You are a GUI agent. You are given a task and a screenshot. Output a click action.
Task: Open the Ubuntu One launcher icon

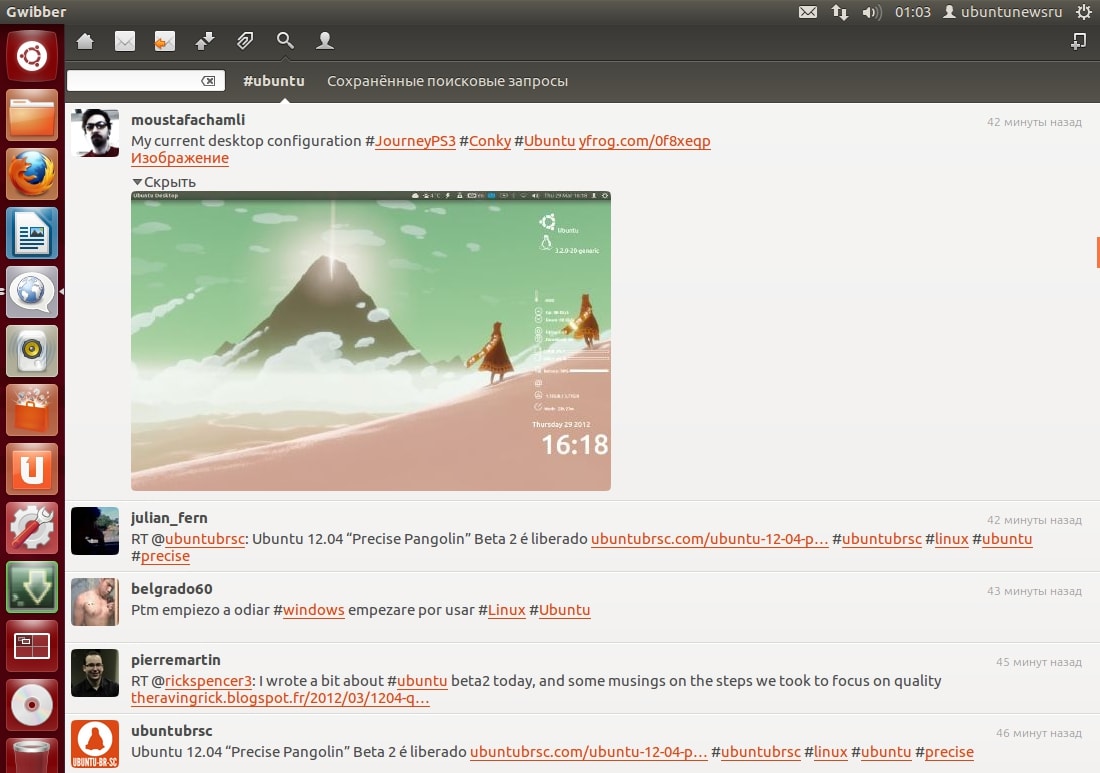[x=32, y=469]
